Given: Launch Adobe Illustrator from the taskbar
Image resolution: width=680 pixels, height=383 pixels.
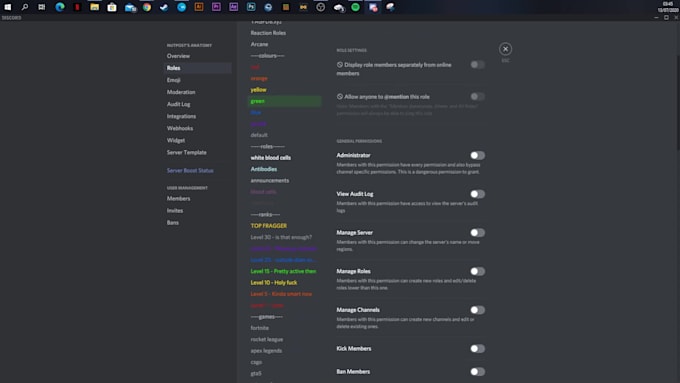Looking at the screenshot, I should pos(199,7).
